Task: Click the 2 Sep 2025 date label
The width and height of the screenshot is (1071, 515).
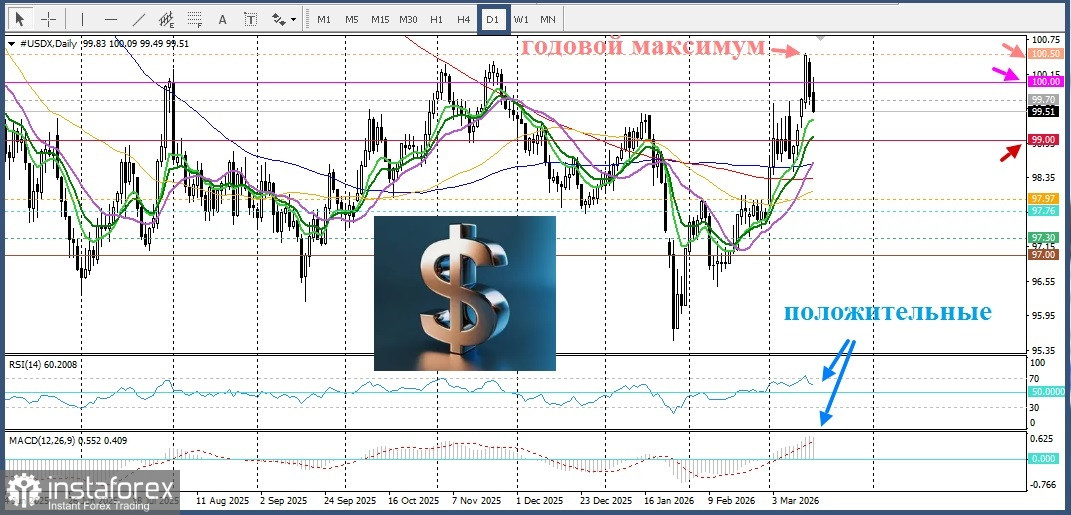Action: pyautogui.click(x=284, y=499)
